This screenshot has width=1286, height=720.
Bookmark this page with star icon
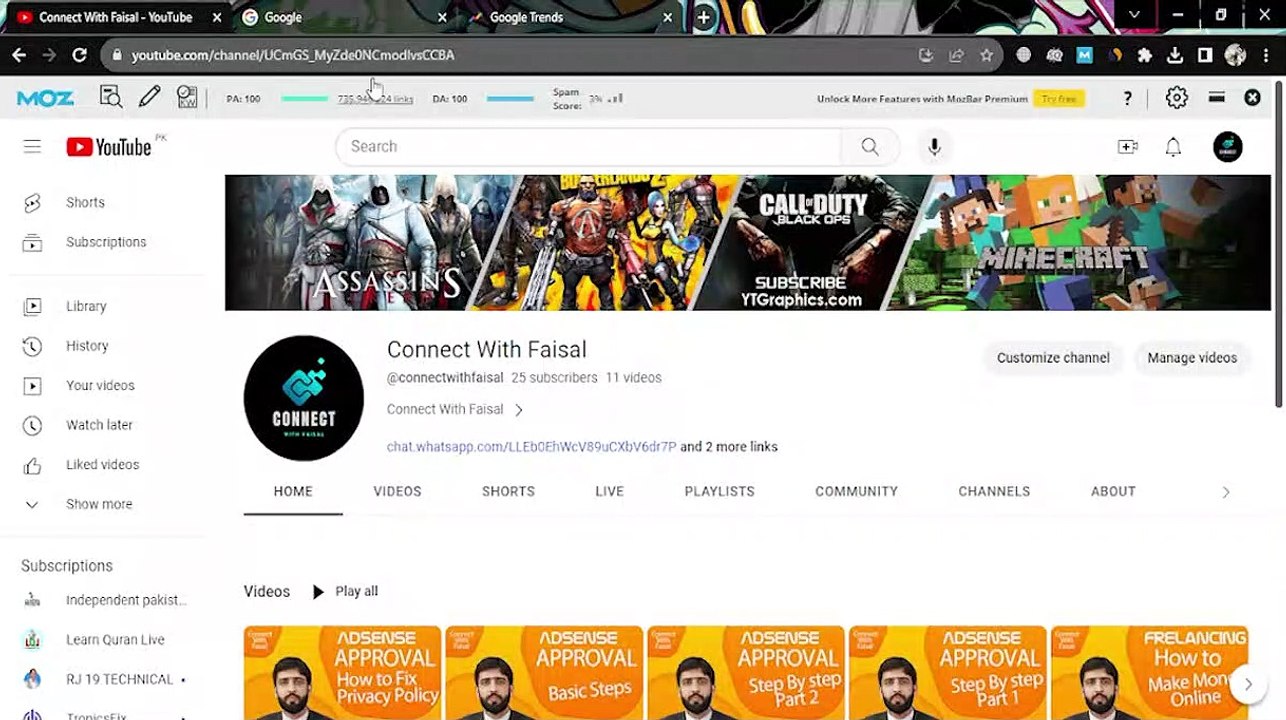986,55
